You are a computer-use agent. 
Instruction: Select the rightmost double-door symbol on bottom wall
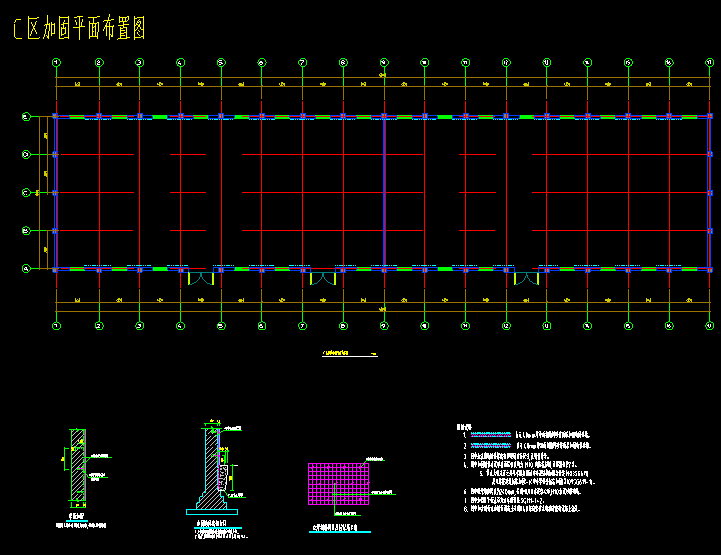[x=526, y=278]
